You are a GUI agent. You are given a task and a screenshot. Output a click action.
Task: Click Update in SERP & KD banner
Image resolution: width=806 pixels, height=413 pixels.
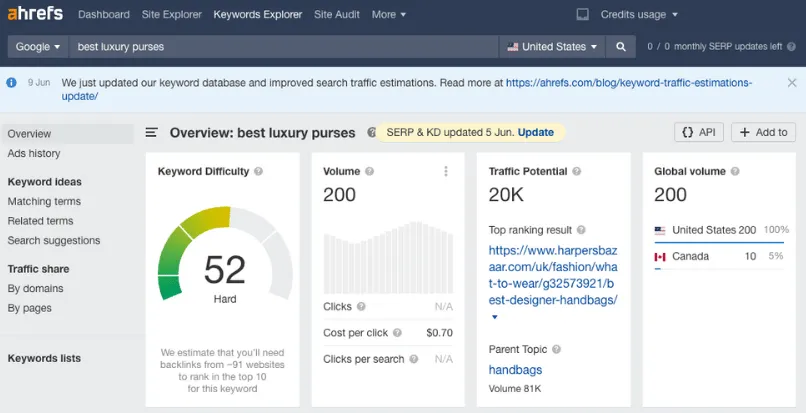[x=536, y=132]
